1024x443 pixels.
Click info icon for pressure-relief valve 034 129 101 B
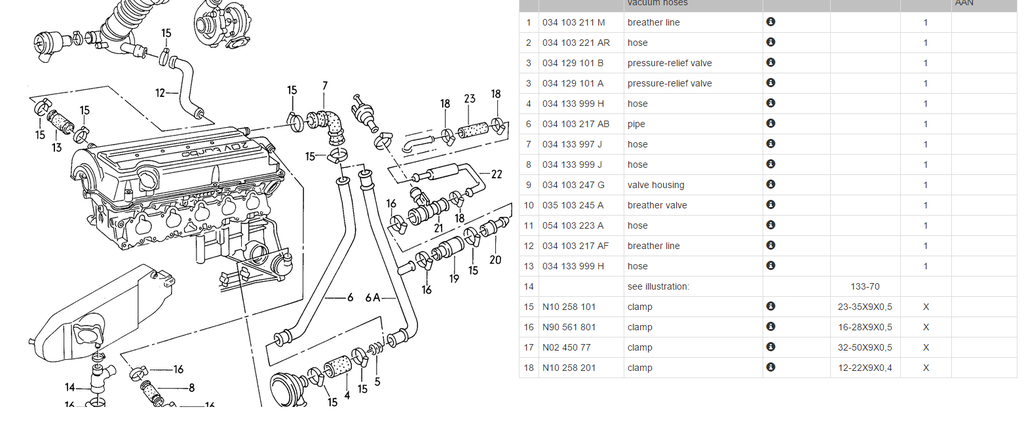tap(770, 63)
